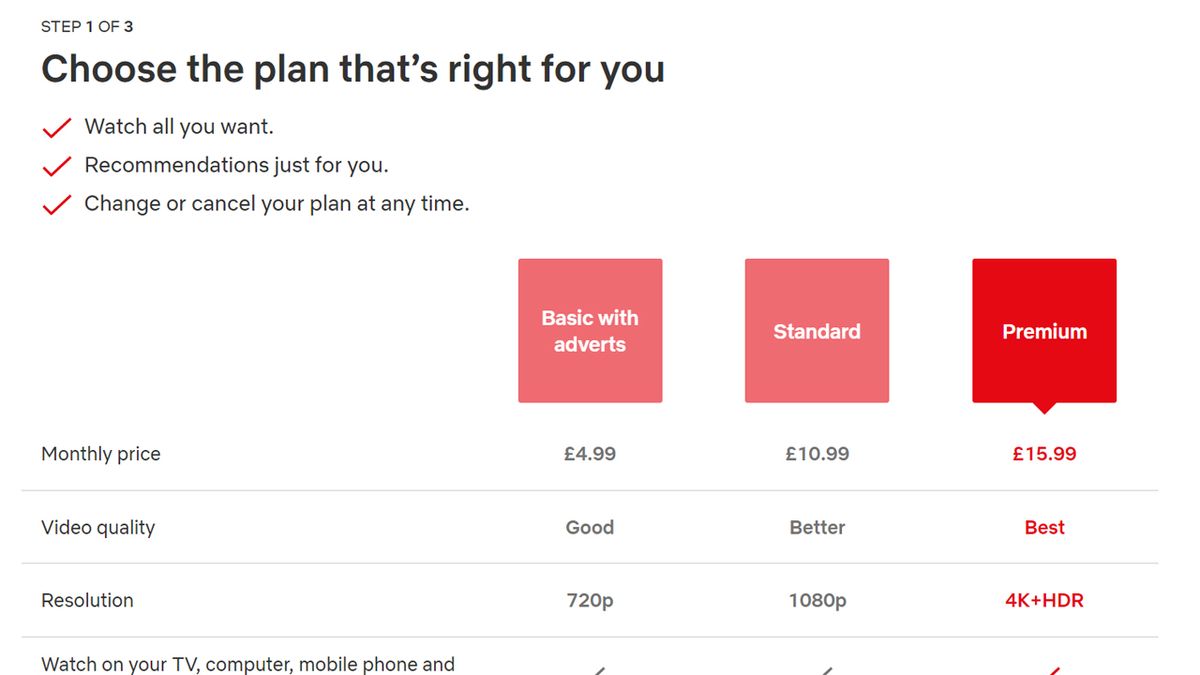Click the 720p resolution cell
This screenshot has width=1200, height=675.
590,600
